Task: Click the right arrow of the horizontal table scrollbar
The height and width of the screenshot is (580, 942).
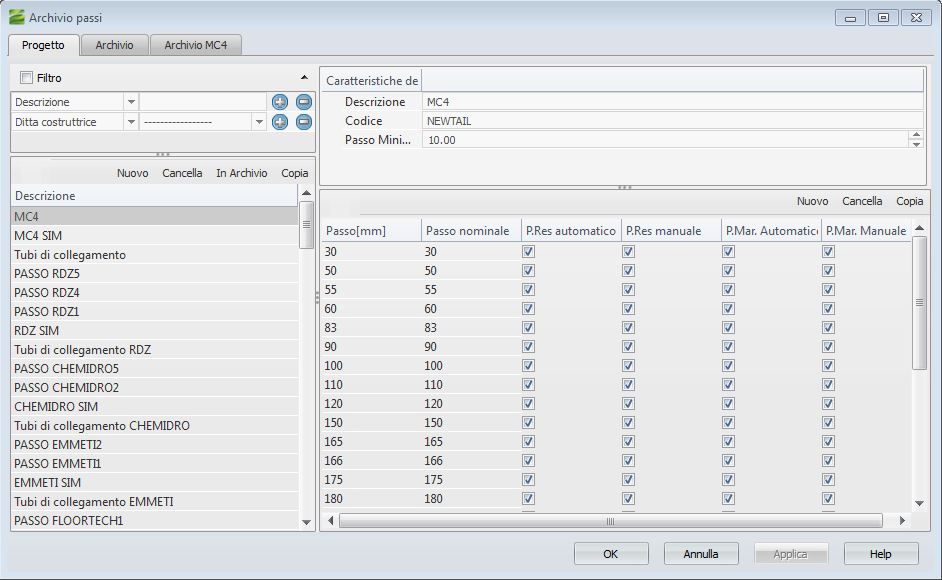Action: 901,521
